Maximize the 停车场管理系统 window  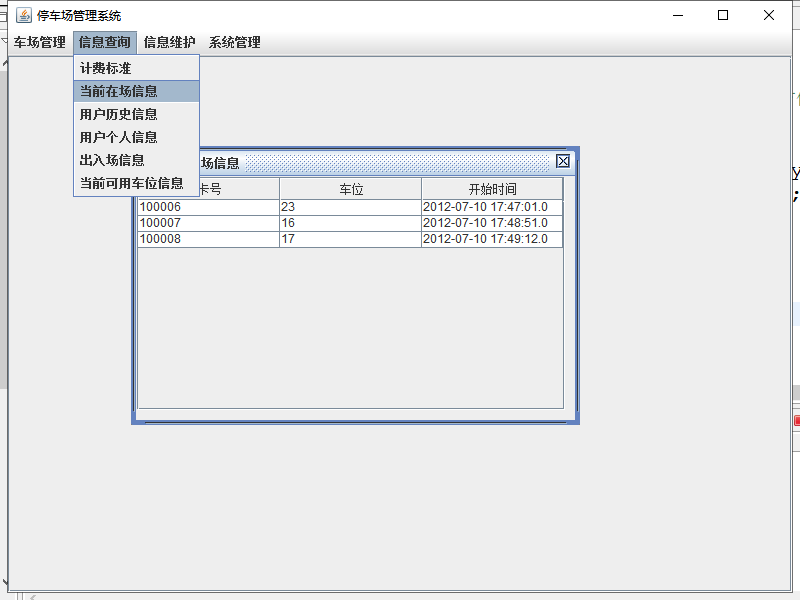pos(723,15)
